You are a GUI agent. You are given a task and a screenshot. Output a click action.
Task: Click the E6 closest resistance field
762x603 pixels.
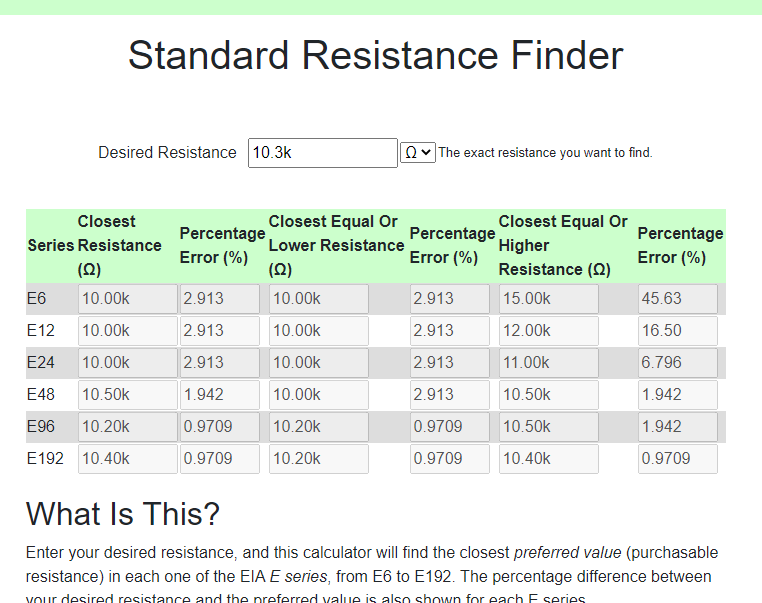click(127, 299)
